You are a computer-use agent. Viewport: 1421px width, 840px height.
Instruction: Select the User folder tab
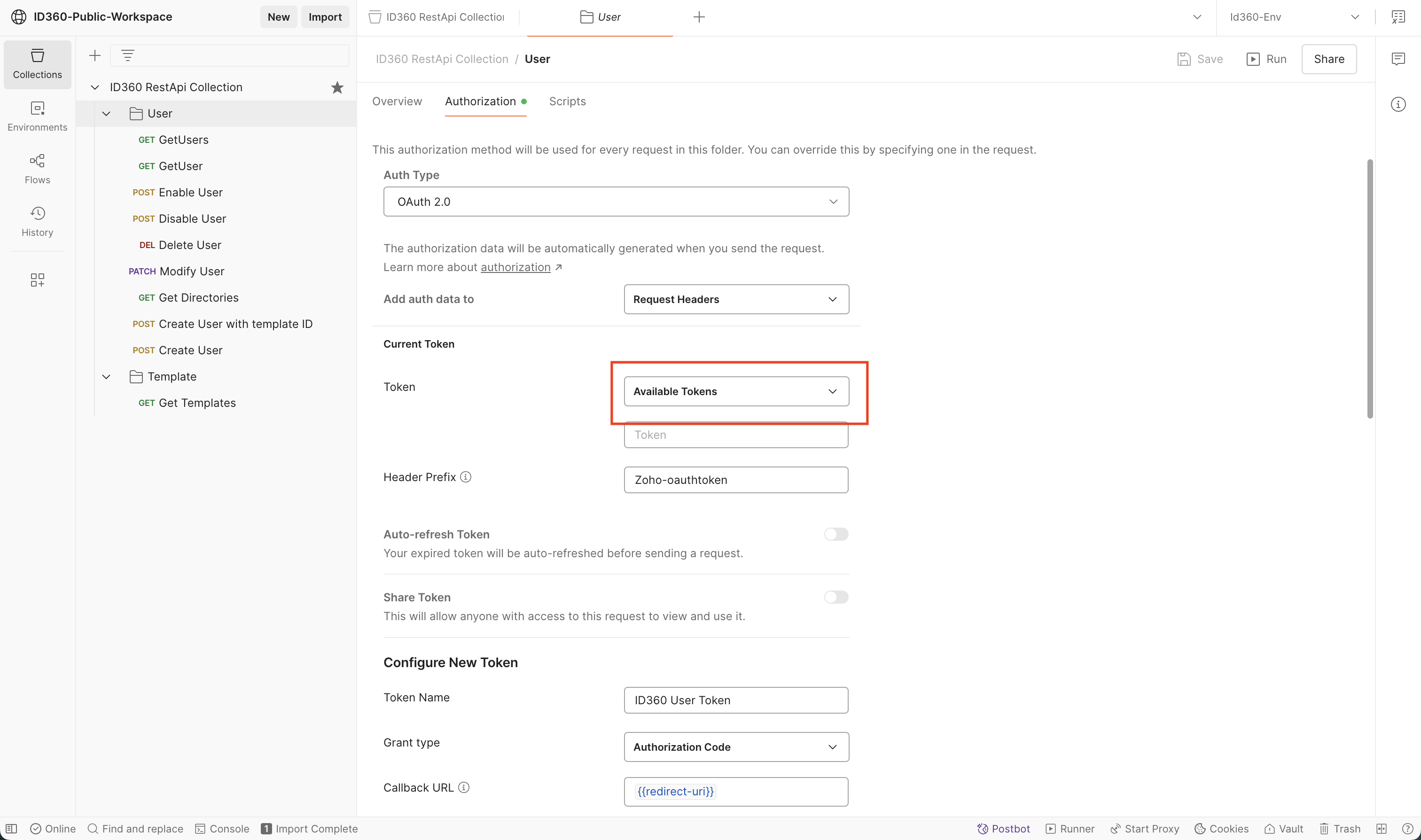[x=600, y=17]
